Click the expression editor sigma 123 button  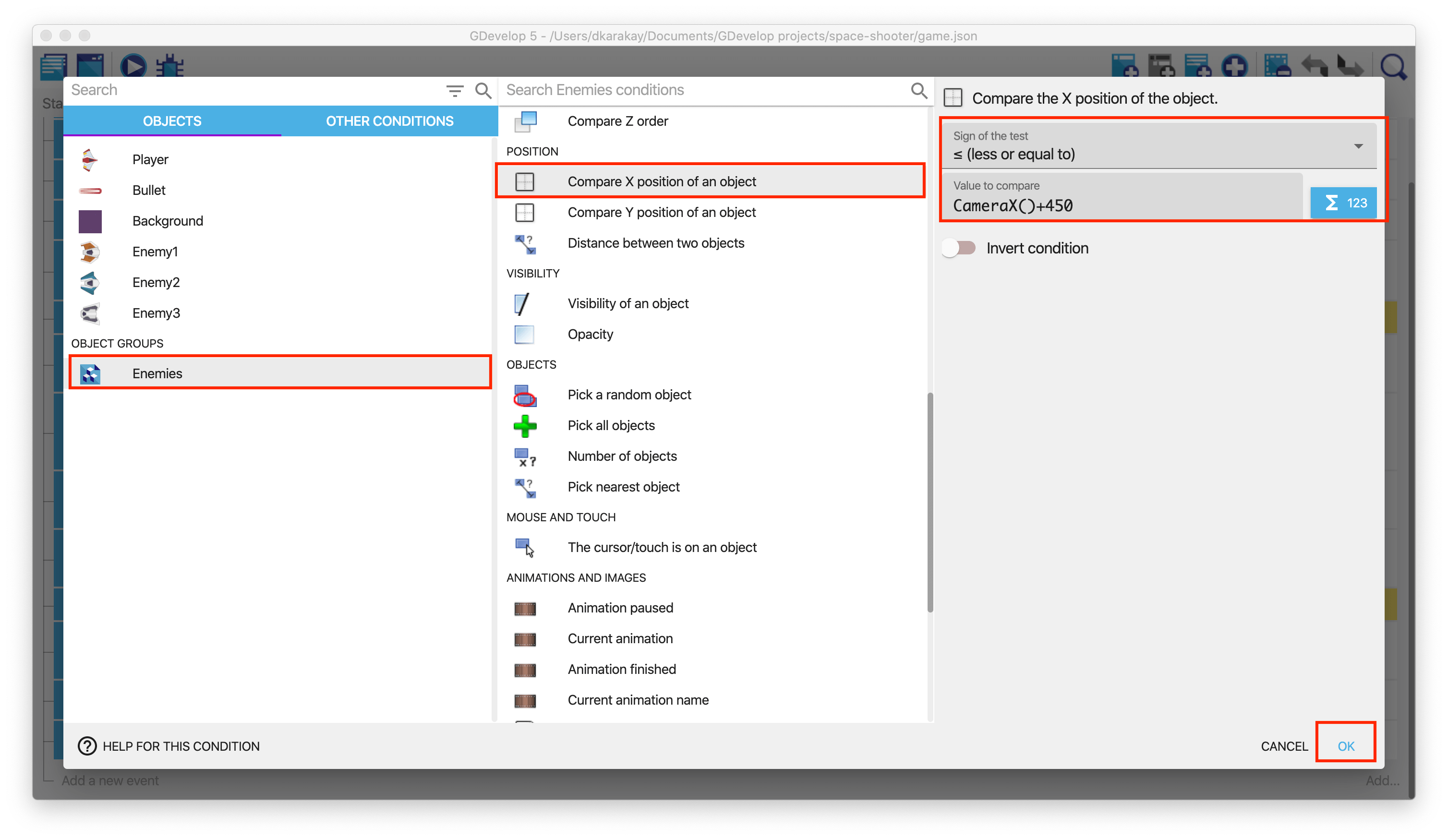click(x=1343, y=203)
